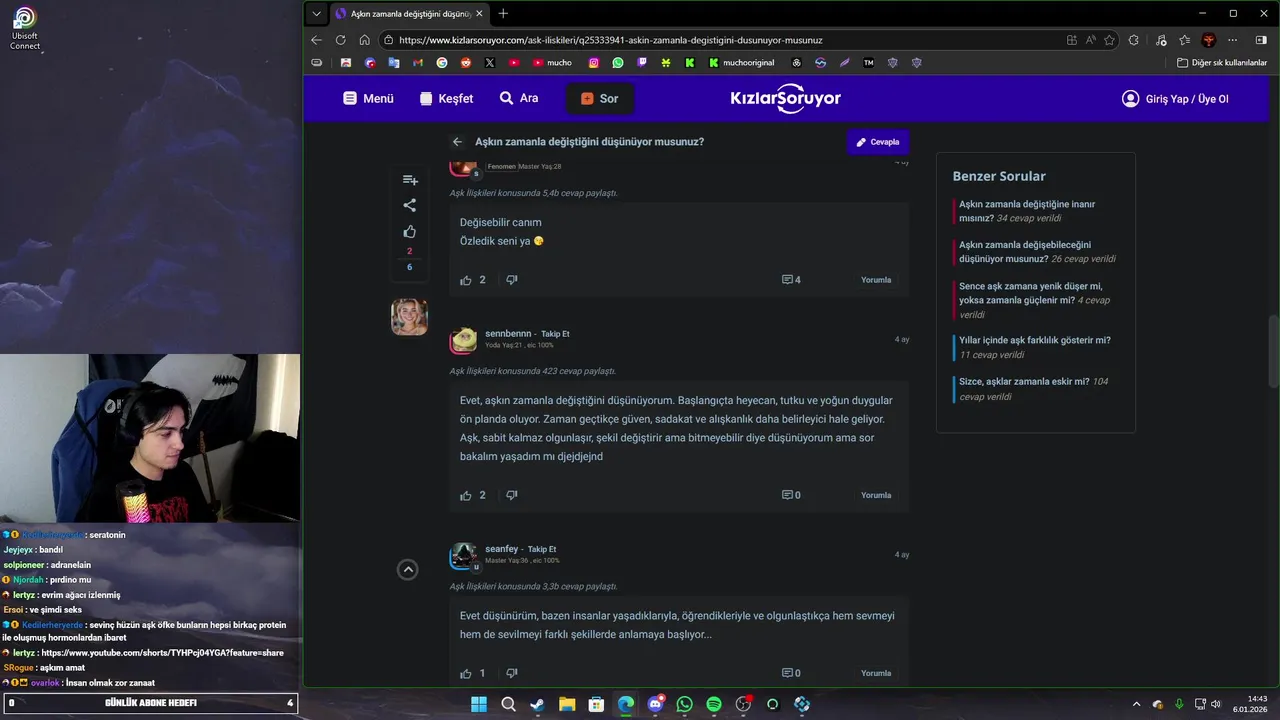Click the share icon in left sidebar

pos(410,205)
